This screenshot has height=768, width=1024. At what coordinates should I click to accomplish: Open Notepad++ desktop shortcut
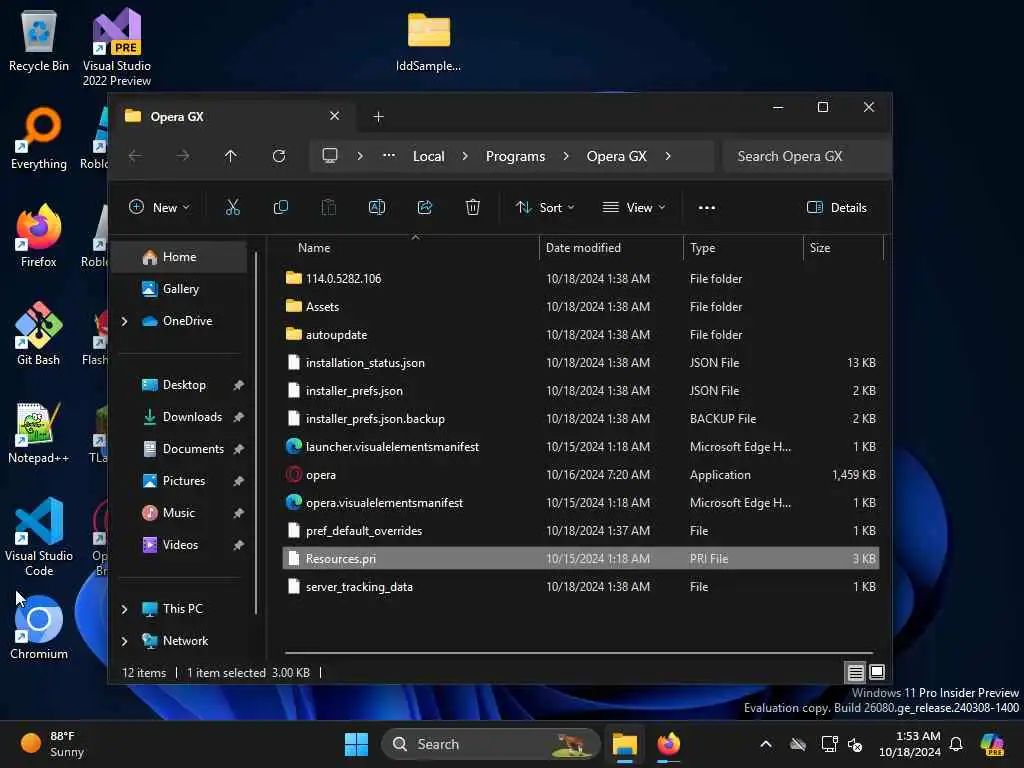click(39, 432)
